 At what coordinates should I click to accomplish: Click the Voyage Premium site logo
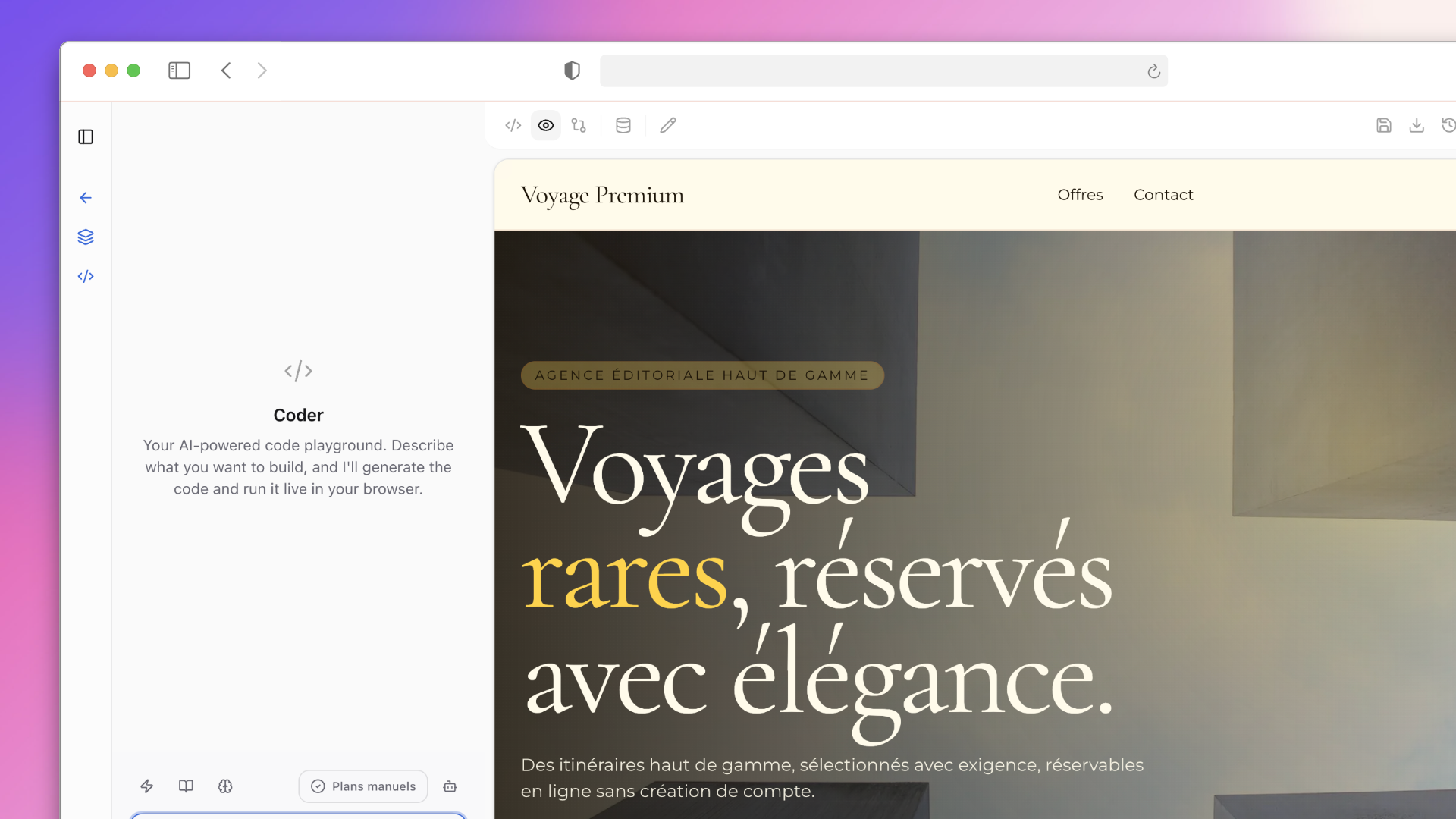tap(602, 196)
